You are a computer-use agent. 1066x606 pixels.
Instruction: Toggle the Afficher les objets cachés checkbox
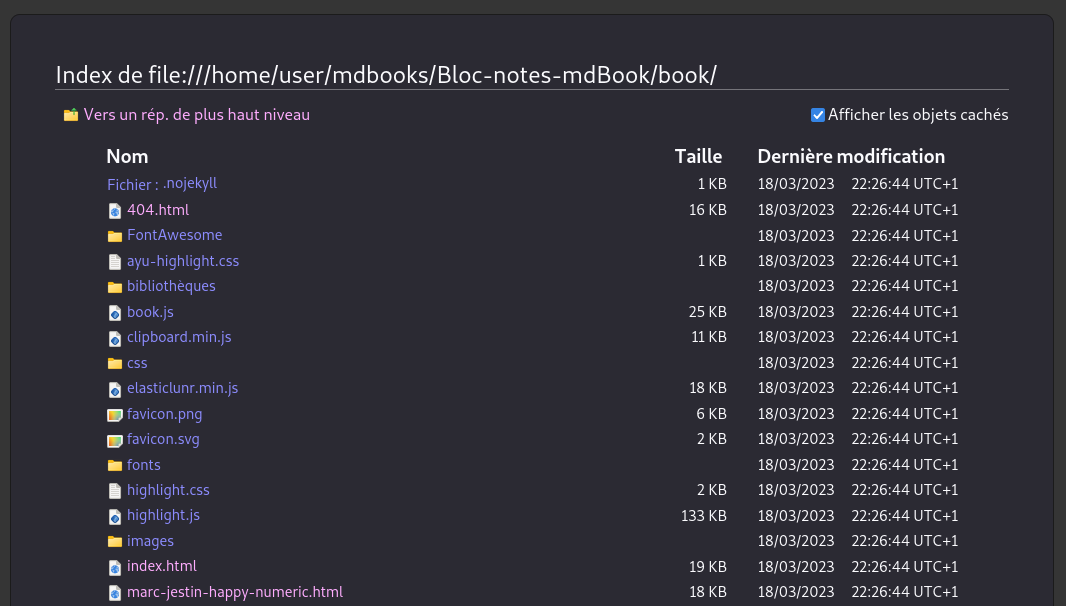point(818,115)
